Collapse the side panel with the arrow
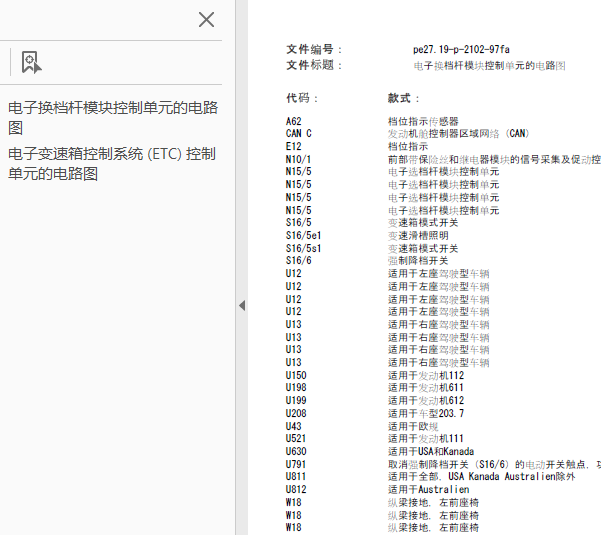Viewport: 601px width, 535px height. pos(242,305)
